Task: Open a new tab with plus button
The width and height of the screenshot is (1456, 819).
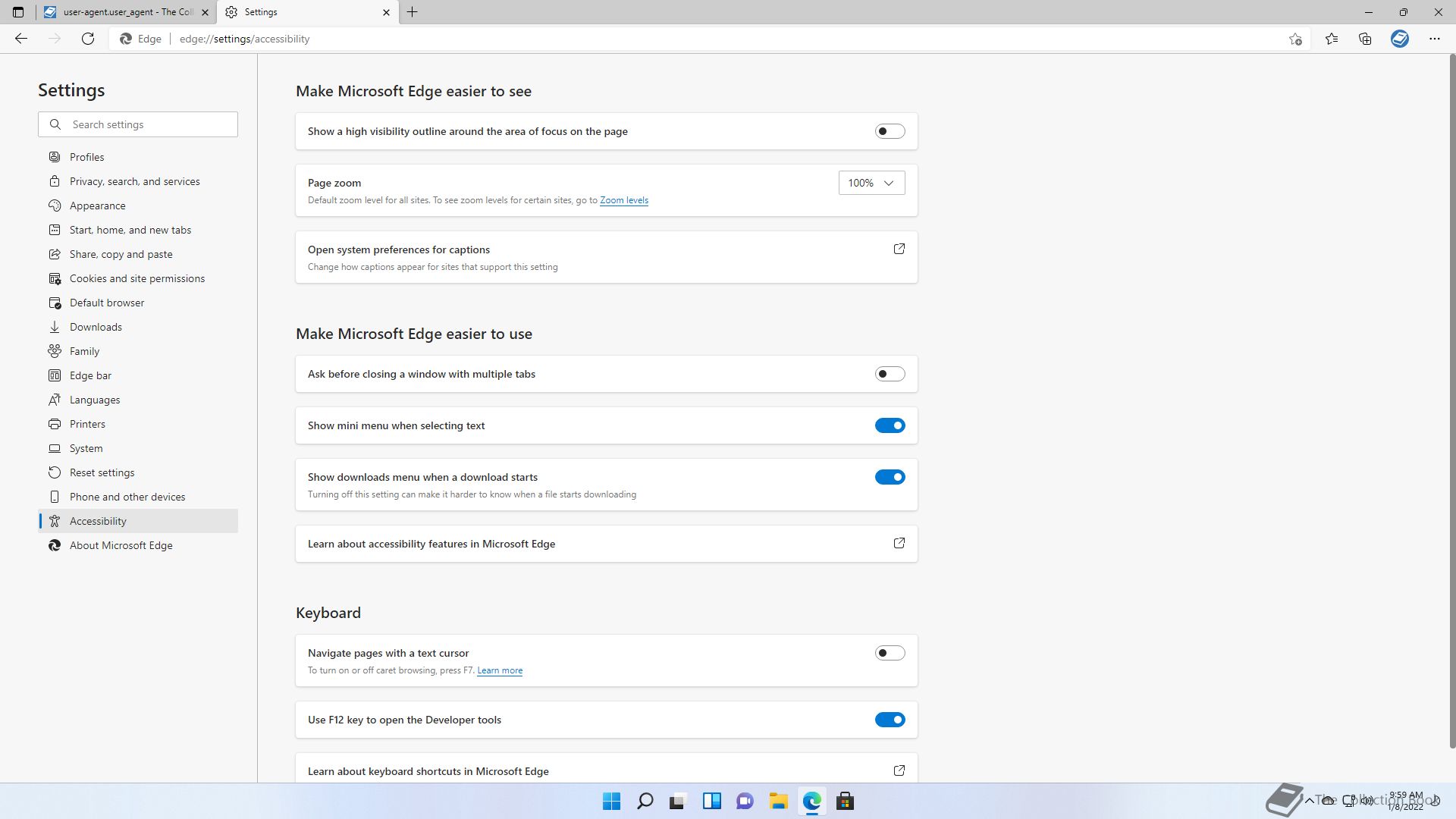Action: [413, 12]
